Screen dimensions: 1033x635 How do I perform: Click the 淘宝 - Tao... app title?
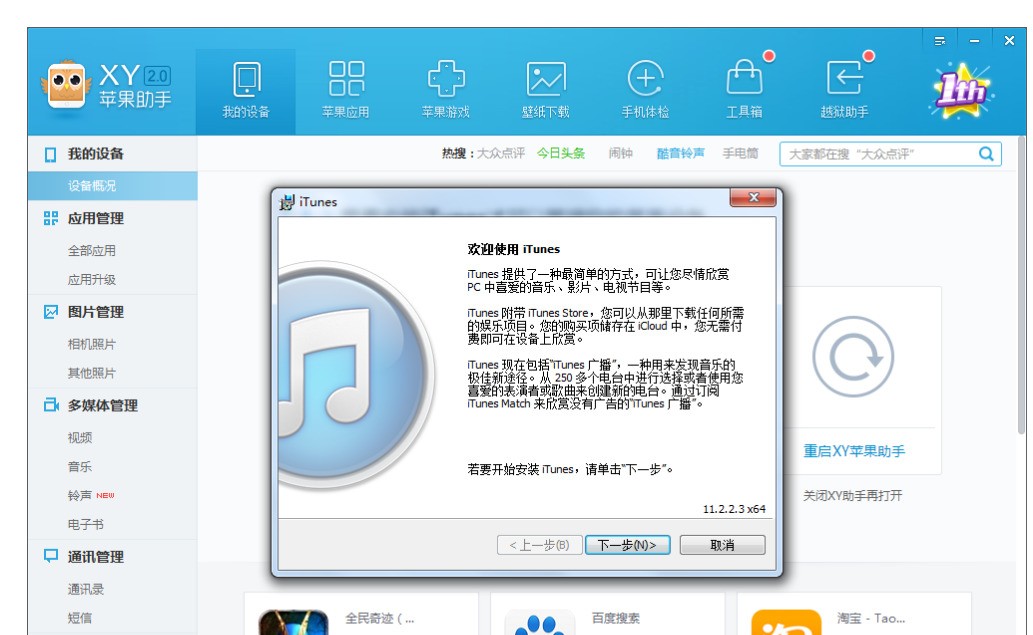(871, 619)
